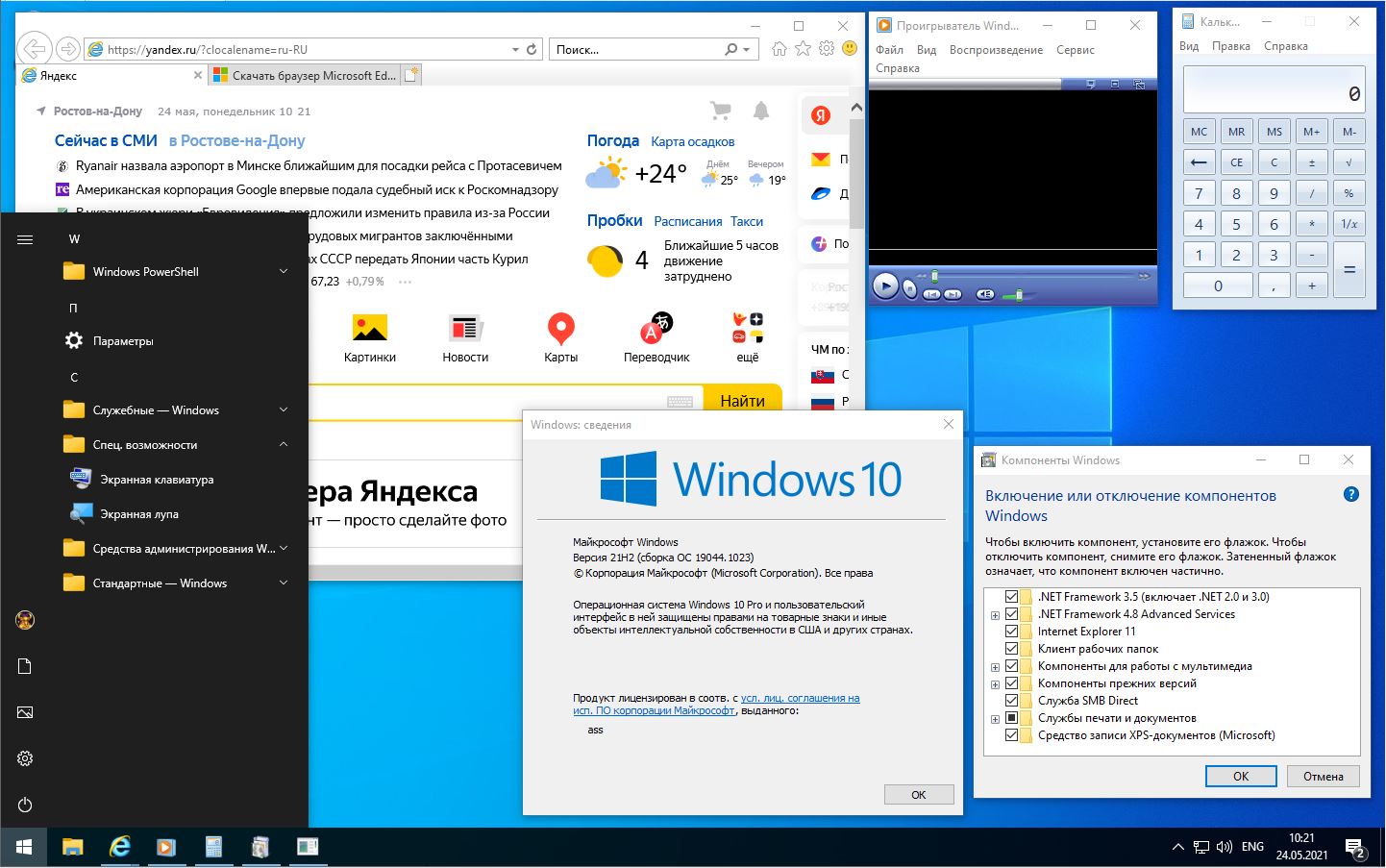Open IE tools gear icon
Image resolution: width=1386 pixels, height=868 pixels.
pos(827,48)
